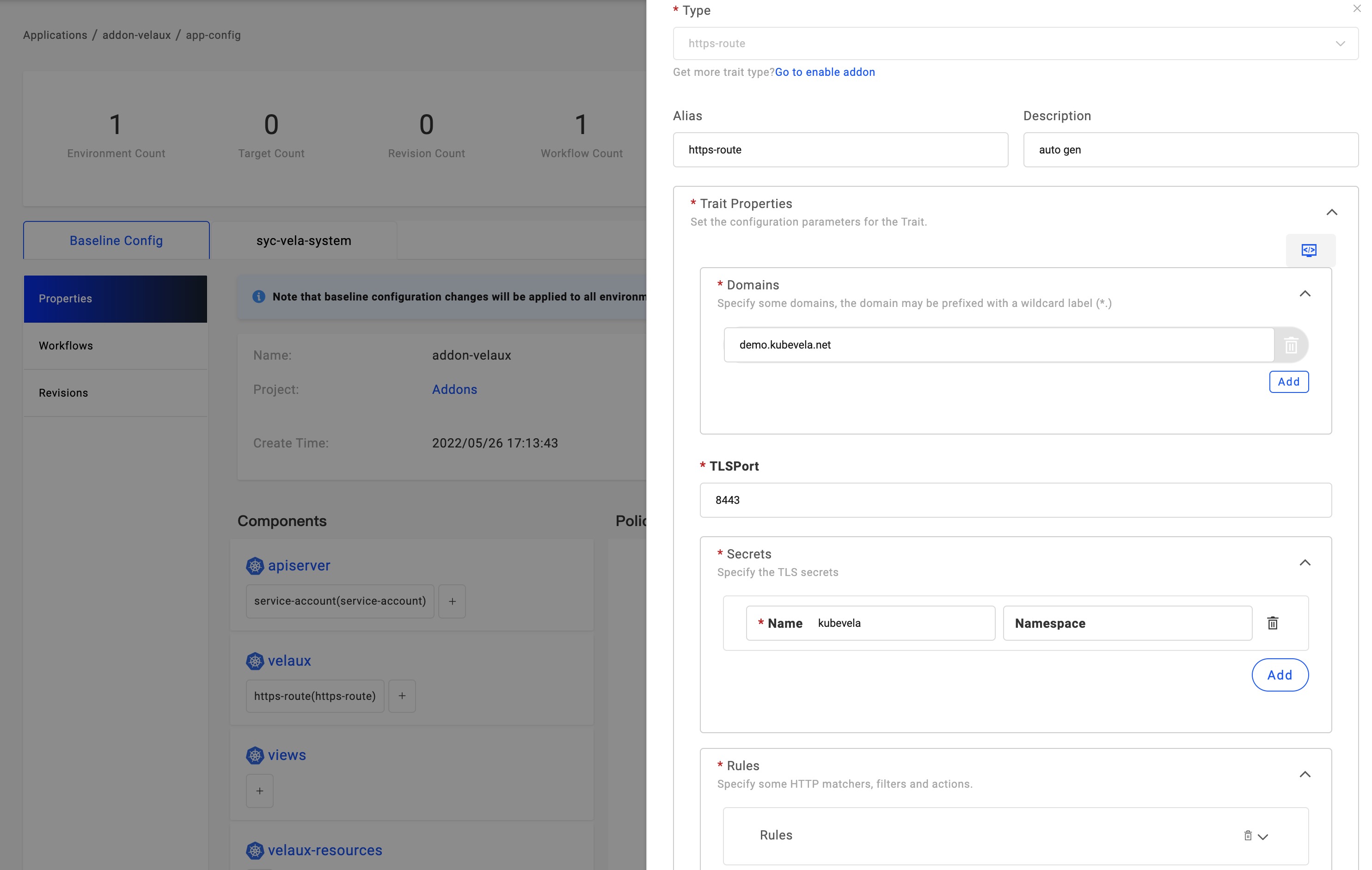Screen dimensions: 1372x870
Task: Delete the kubevela secret entry
Action: pyautogui.click(x=1272, y=623)
